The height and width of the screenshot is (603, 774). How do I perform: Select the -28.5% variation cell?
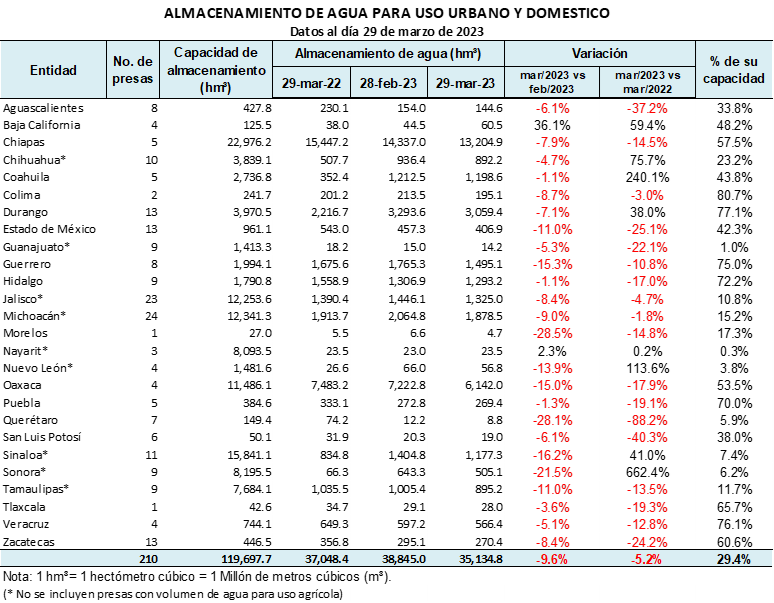(x=553, y=333)
